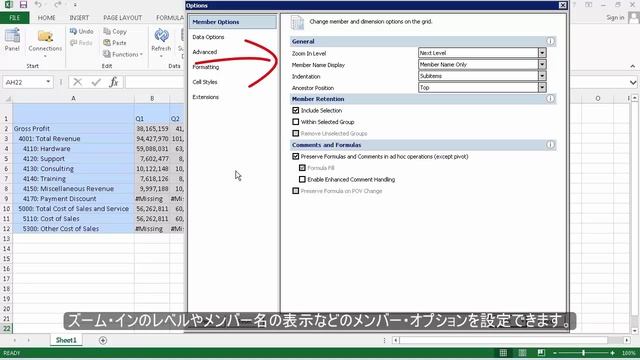Collapse the ribbon with the chevron
640x360 pixels.
[x=633, y=66]
